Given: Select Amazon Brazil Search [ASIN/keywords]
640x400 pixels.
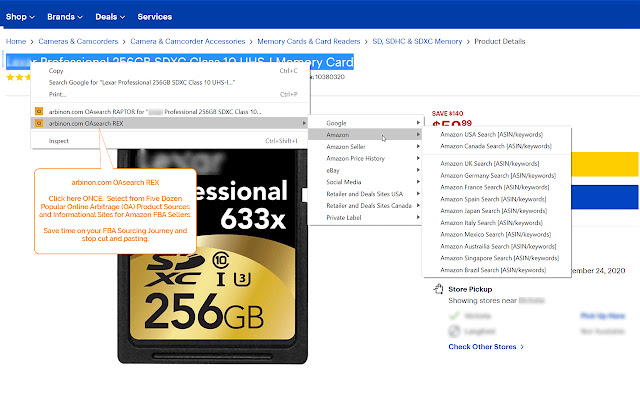Looking at the screenshot, I should (496, 270).
